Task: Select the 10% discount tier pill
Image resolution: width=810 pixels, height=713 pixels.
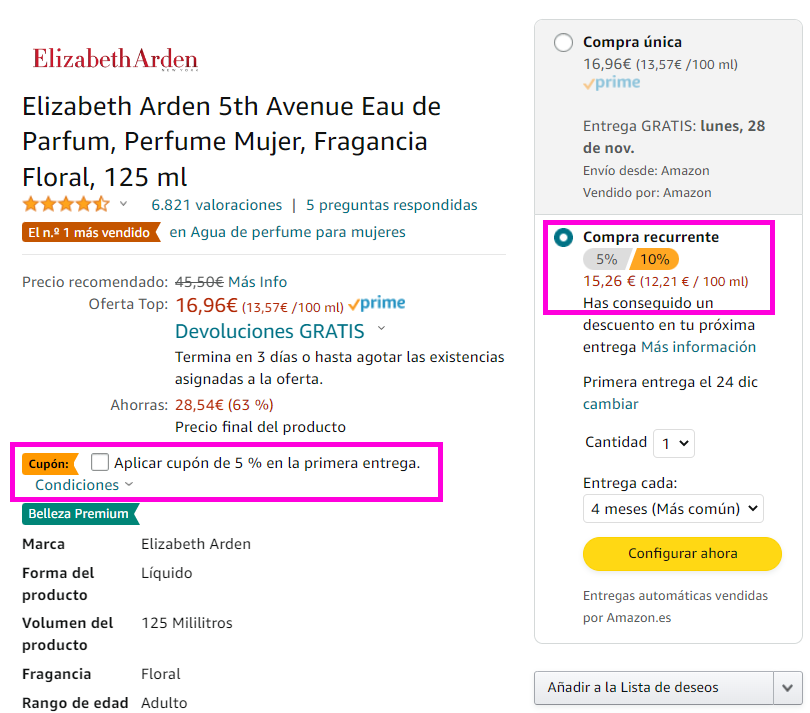Action: (655, 259)
